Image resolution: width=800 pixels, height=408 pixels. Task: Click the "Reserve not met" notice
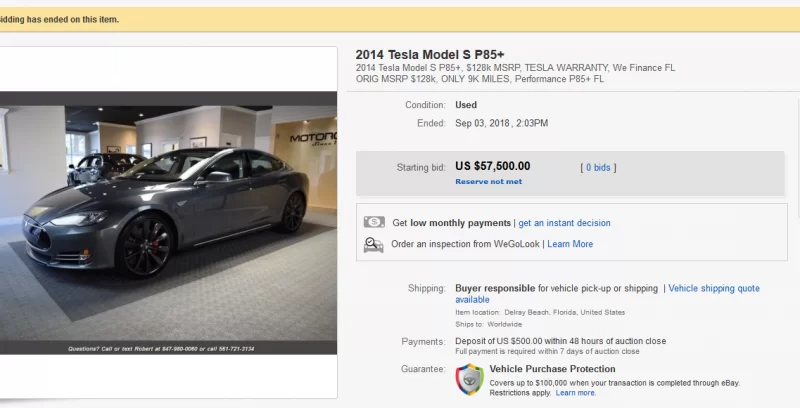(488, 182)
